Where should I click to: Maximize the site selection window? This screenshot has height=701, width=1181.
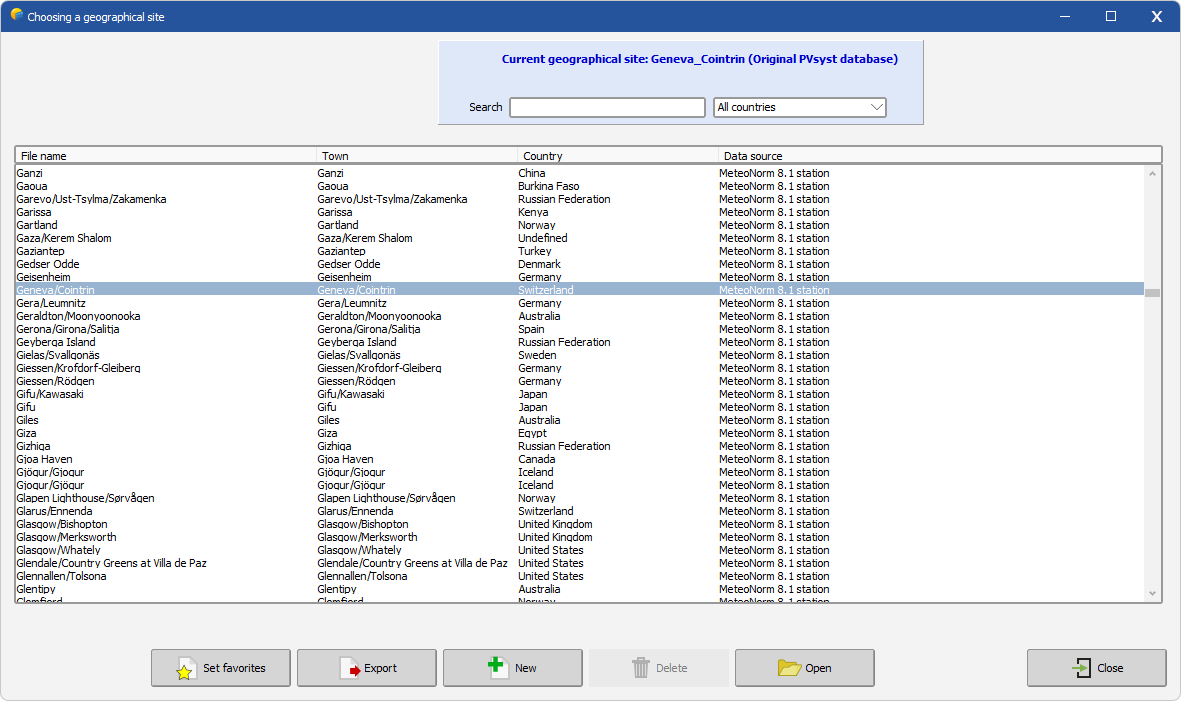(x=1111, y=16)
